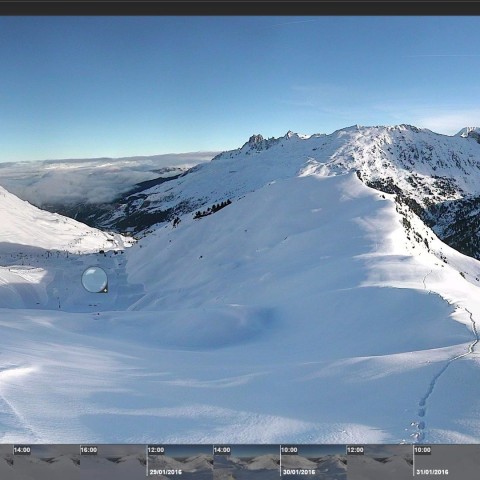Select the 16:00 thumbnail in the timeline
This screenshot has width=480, height=480.
coord(113,462)
